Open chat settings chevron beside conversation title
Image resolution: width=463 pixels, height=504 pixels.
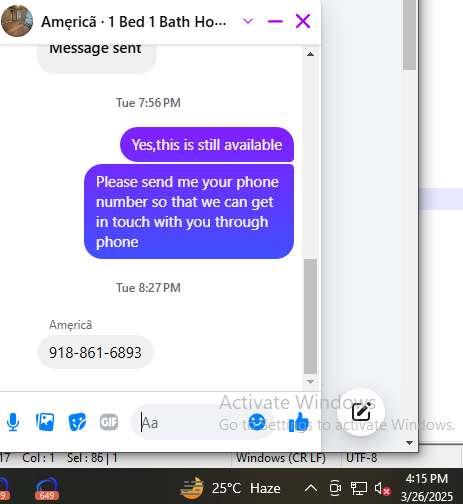coord(248,21)
